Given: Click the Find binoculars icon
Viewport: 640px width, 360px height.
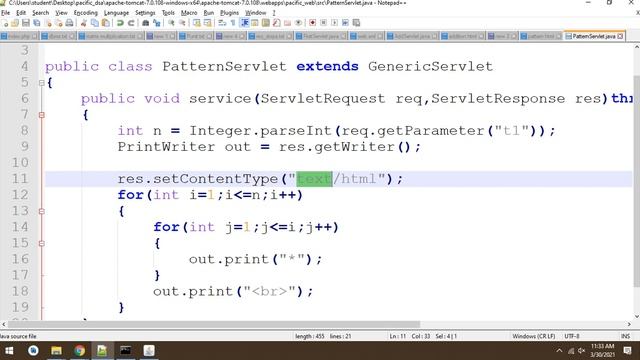Looking at the screenshot, I should pyautogui.click(x=145, y=23).
